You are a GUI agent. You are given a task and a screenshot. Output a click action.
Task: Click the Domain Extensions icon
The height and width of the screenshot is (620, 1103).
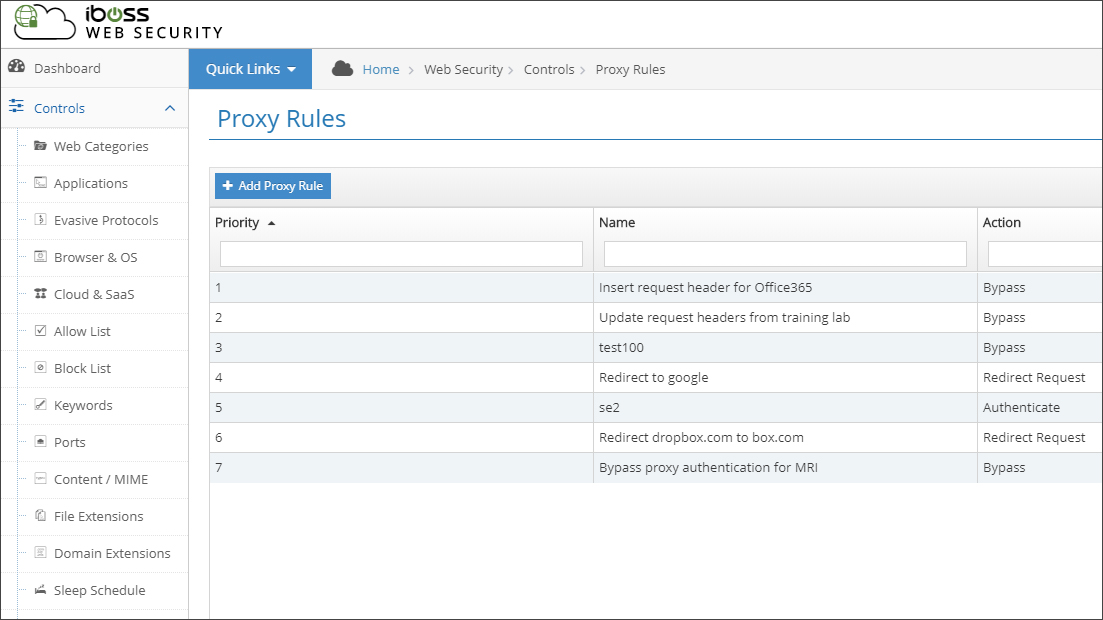click(x=41, y=552)
